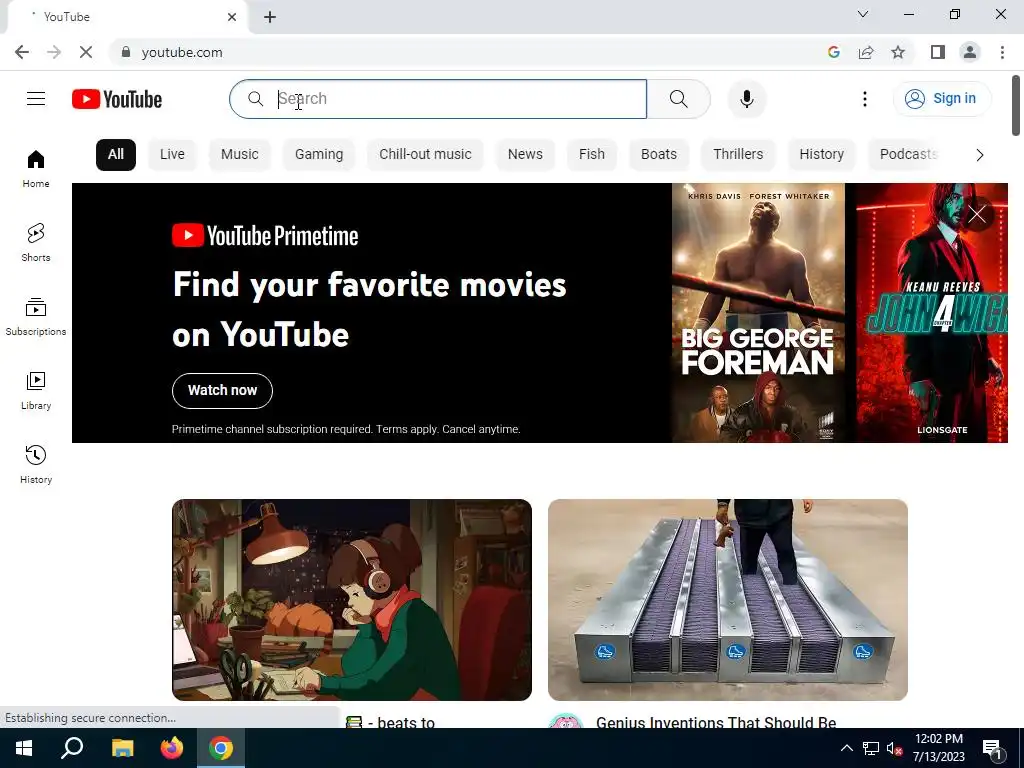Click the Sign in button
Screen dimensions: 1024x768
coord(941,99)
